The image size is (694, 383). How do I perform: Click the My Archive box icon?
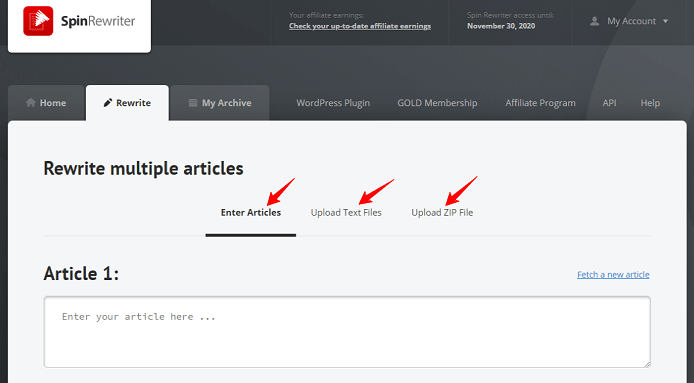tap(193, 103)
